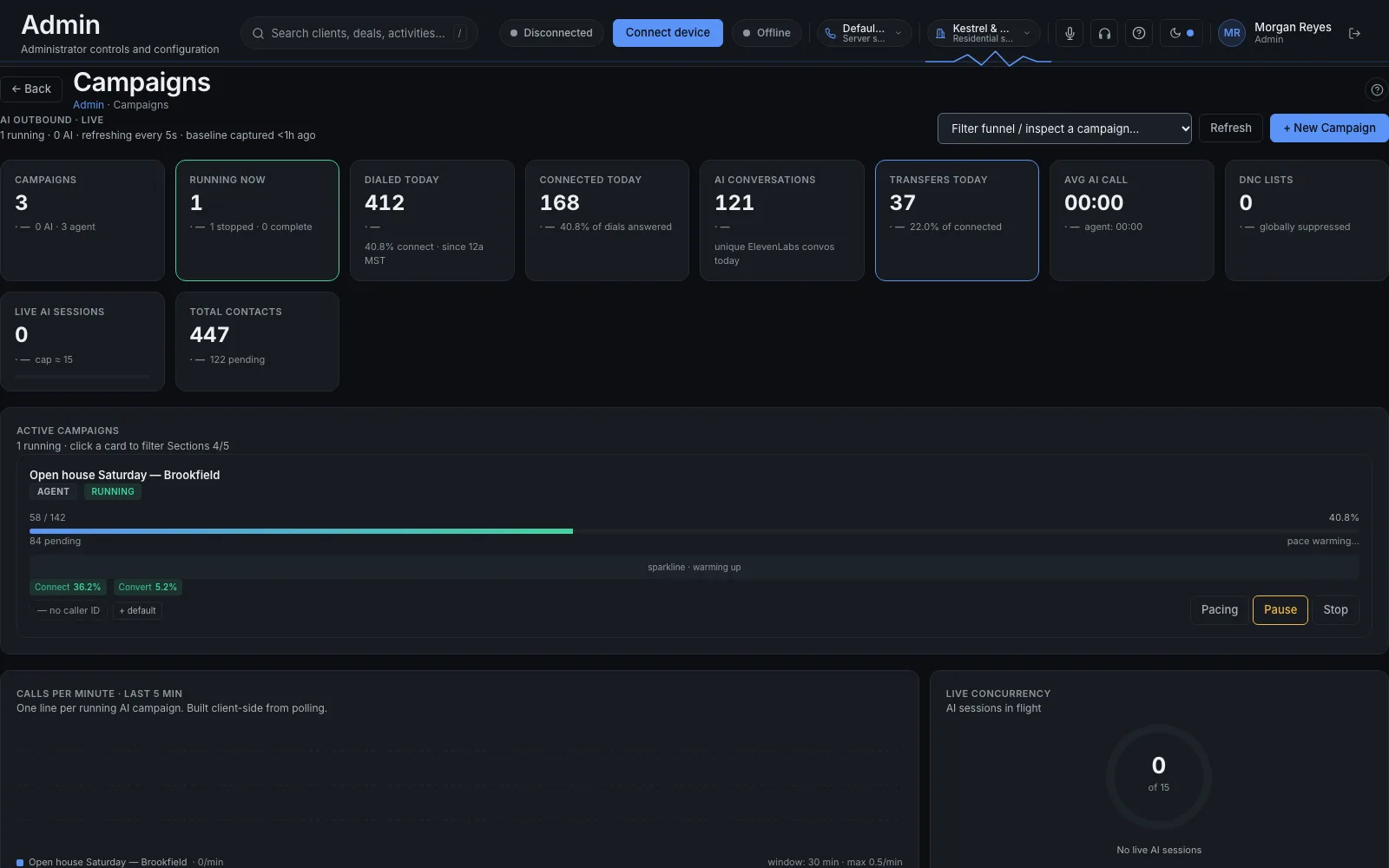The width and height of the screenshot is (1389, 868).
Task: Click the logout icon next to Morgan Reyes
Action: tap(1354, 33)
